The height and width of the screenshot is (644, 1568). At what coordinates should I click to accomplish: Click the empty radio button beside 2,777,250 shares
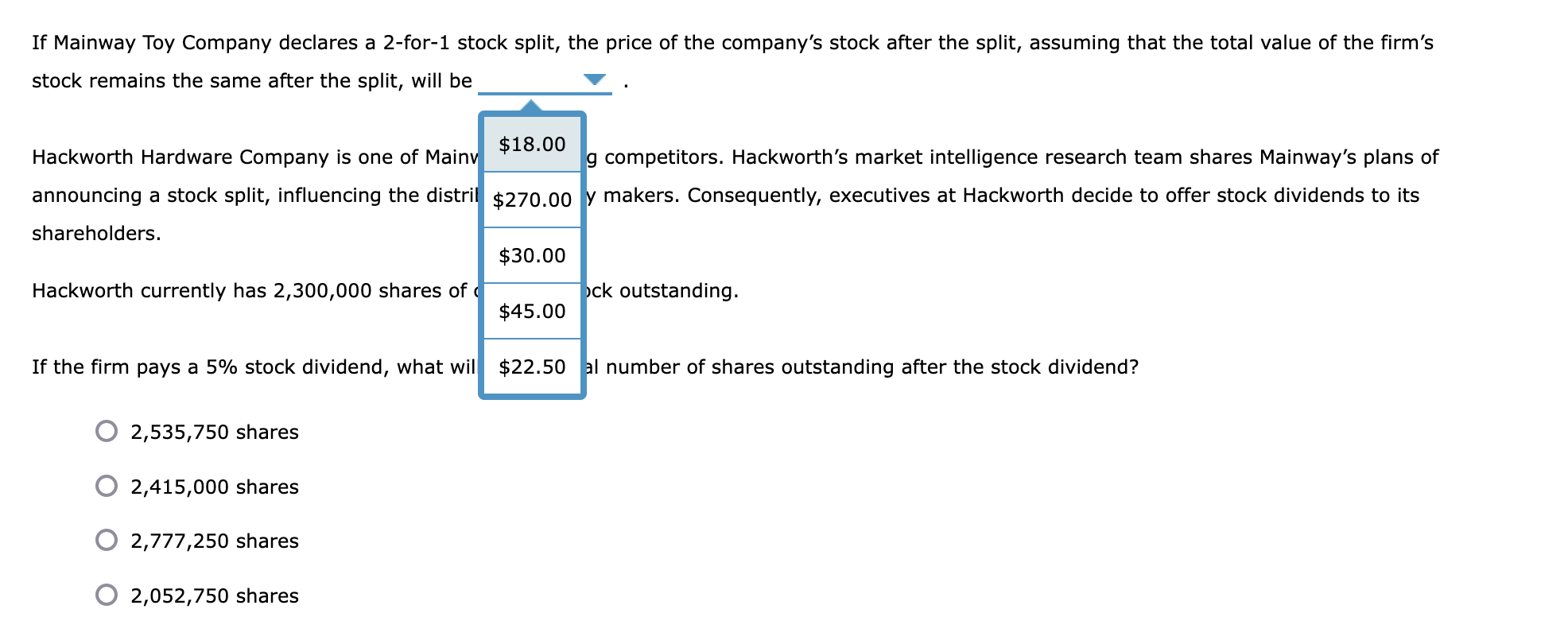tap(107, 541)
